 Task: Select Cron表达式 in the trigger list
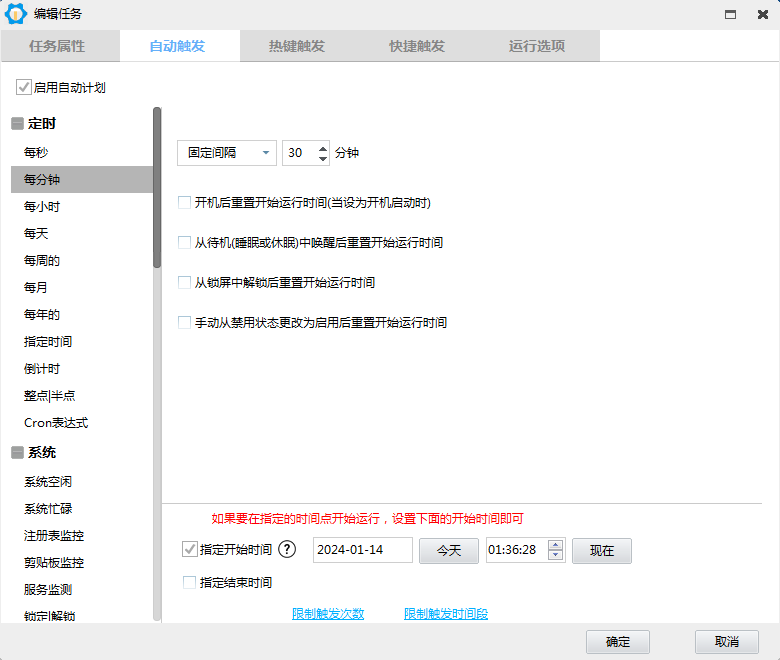click(x=56, y=423)
